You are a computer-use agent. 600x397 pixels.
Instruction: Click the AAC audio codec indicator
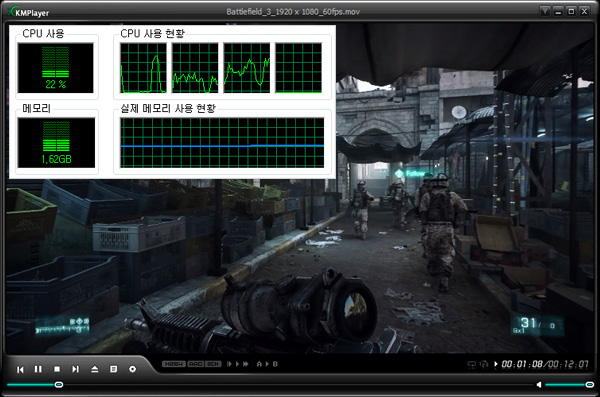pos(196,364)
